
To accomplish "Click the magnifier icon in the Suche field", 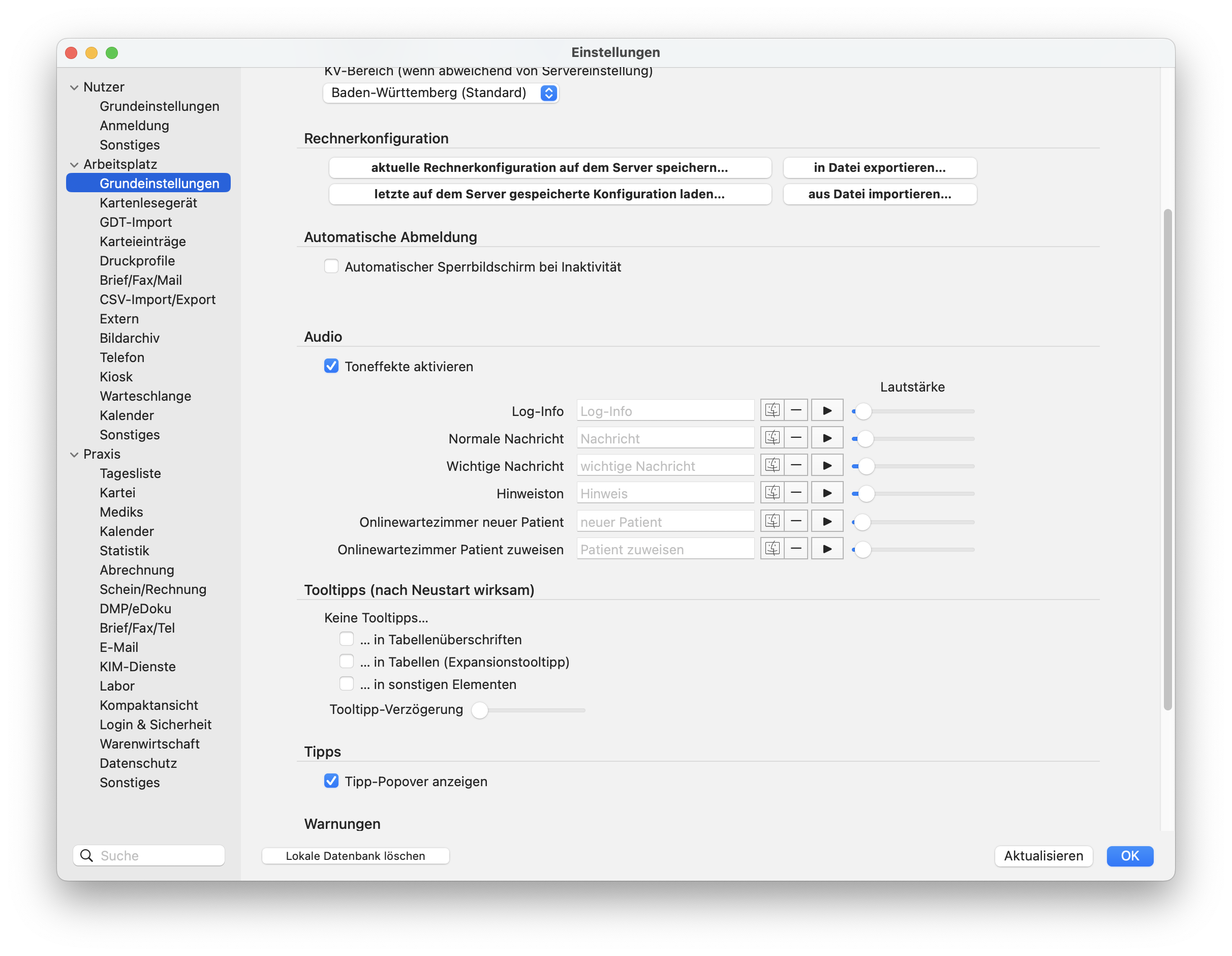I will click(86, 855).
